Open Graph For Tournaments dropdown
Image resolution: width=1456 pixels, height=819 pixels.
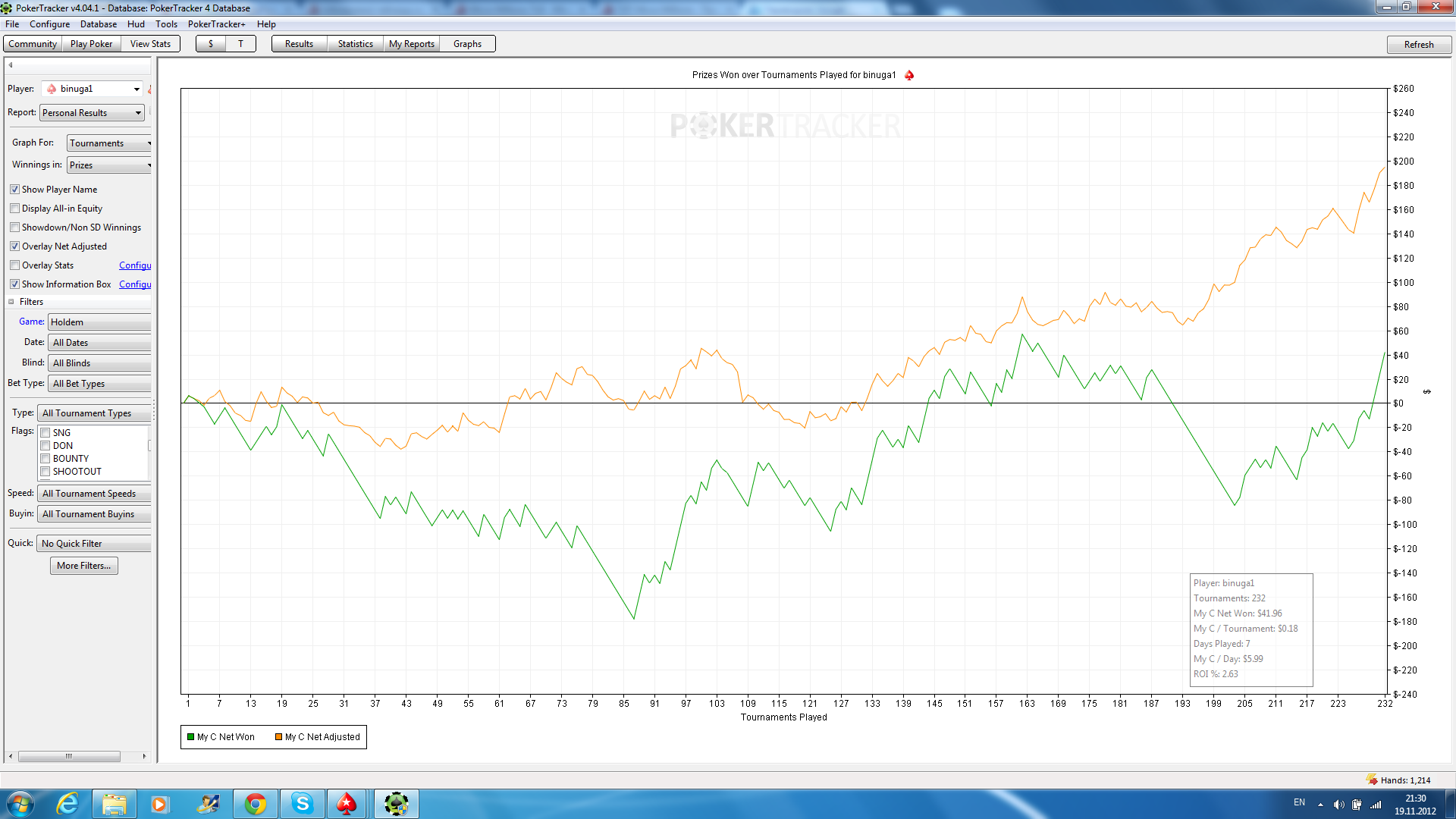[x=109, y=143]
